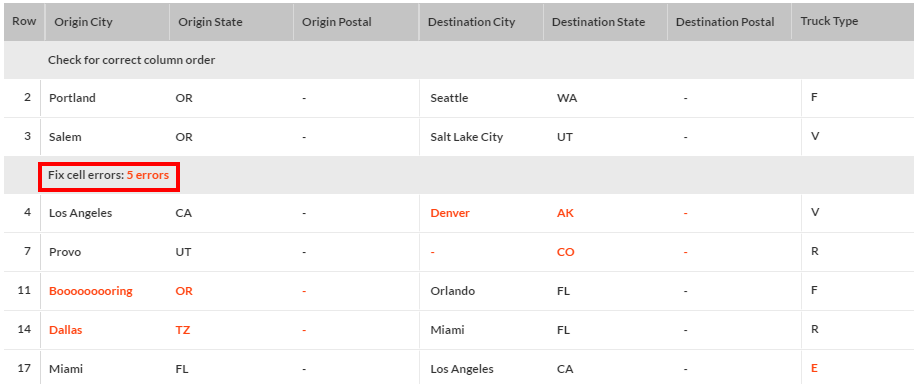Click the red Dallas origin city cell
Viewport: 914px width, 384px height.
click(x=65, y=330)
